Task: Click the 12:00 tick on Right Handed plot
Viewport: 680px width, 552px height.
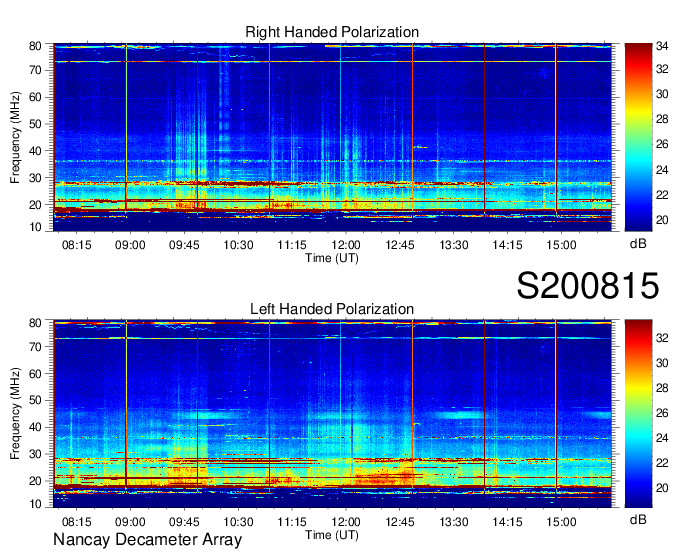Action: click(346, 245)
